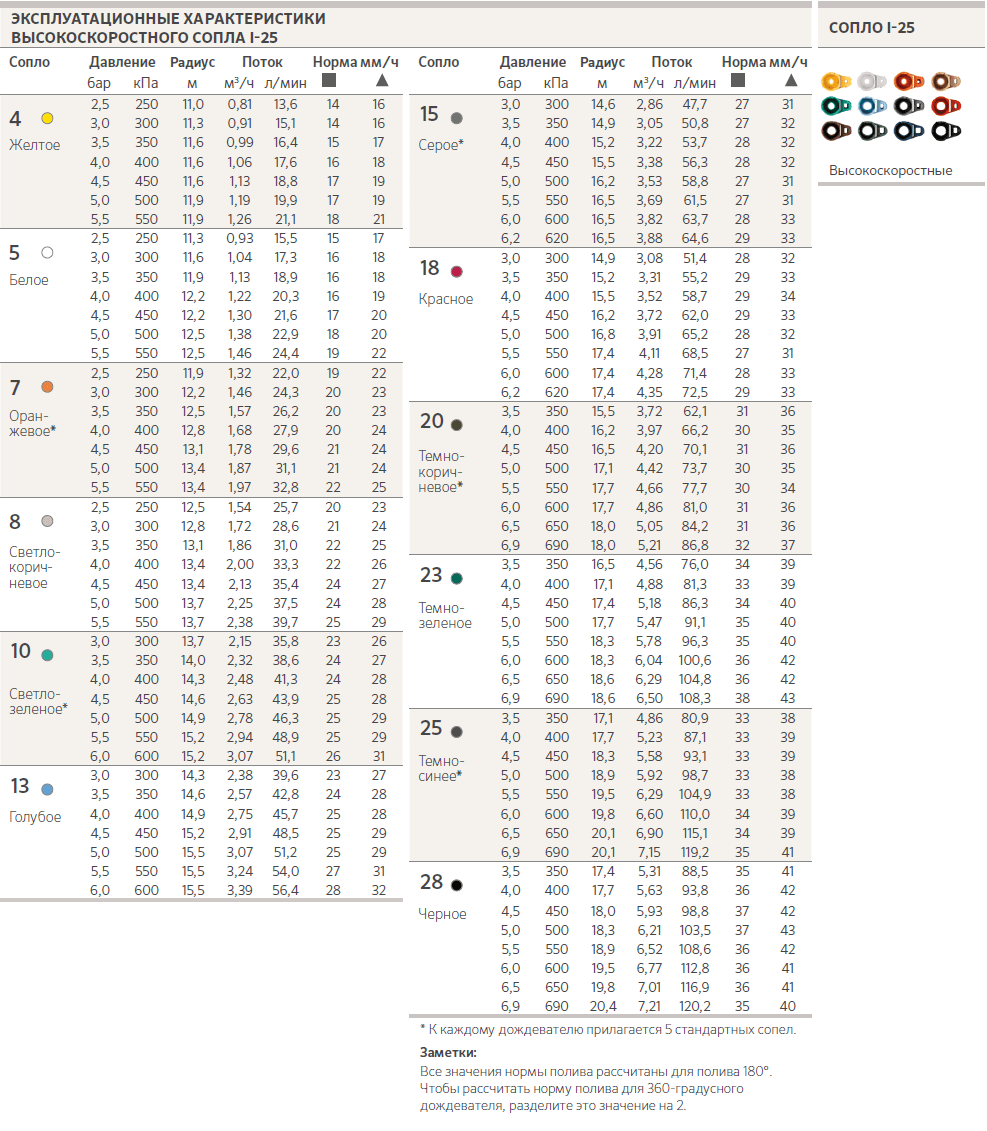Select the dark blue nozzle image
The height and width of the screenshot is (1131, 987).
pos(909,131)
